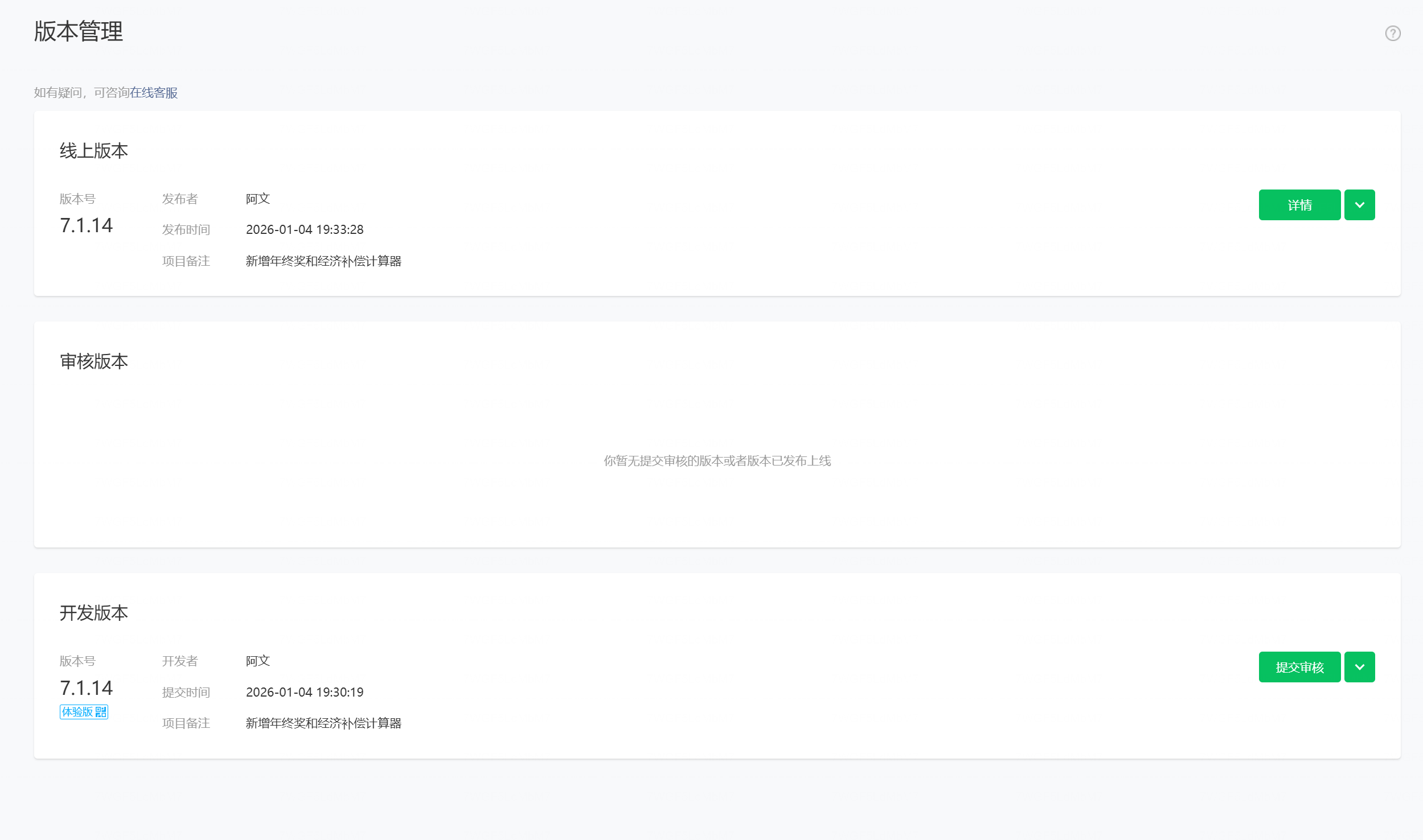Click the 开发版本 section heading

click(x=94, y=613)
